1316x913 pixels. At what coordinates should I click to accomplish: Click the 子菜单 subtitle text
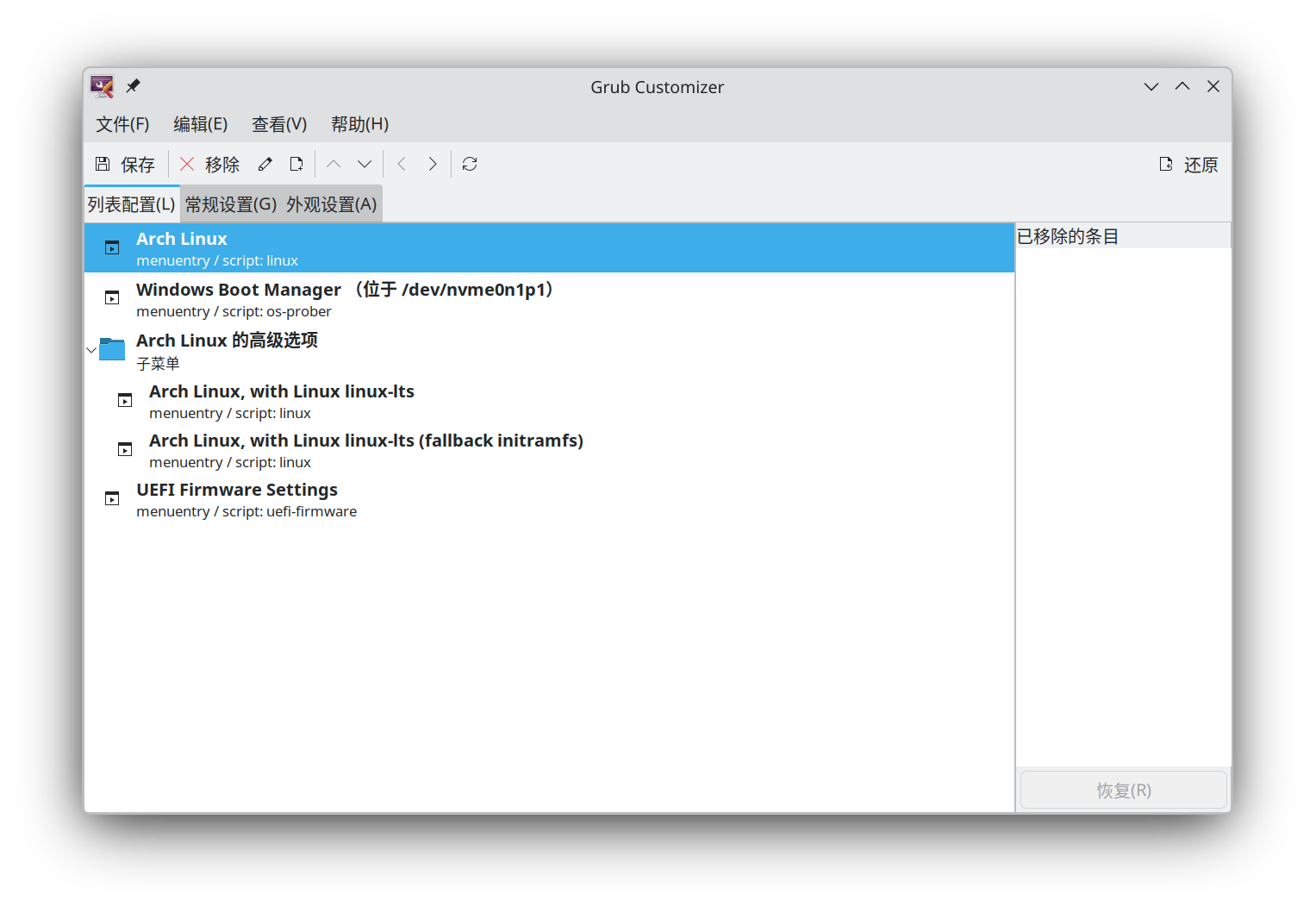pyautogui.click(x=158, y=364)
